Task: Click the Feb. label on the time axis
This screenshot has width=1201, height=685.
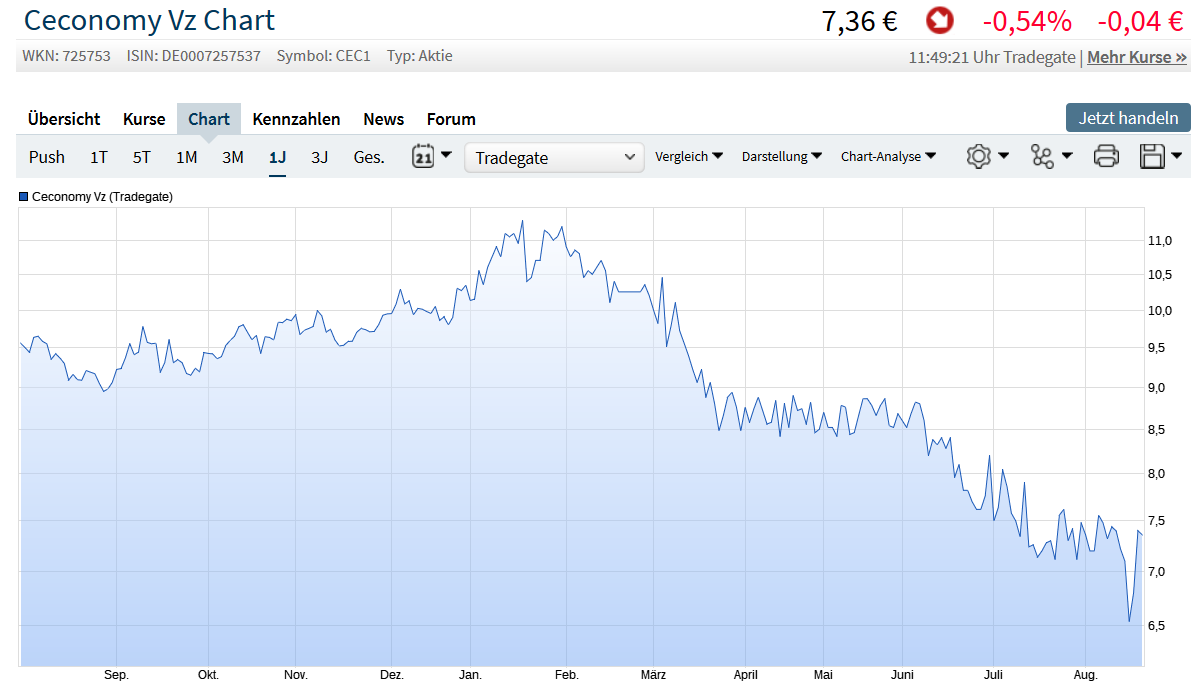Action: 567,675
